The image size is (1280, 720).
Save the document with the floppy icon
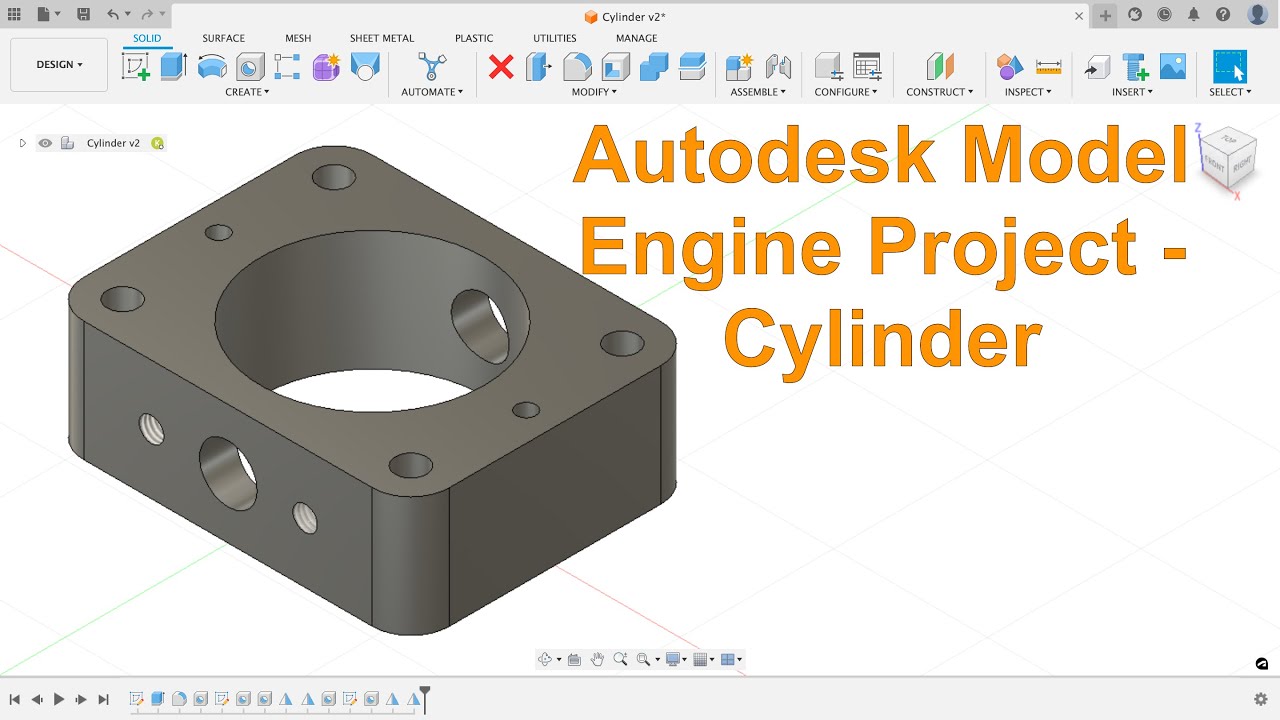coord(83,15)
